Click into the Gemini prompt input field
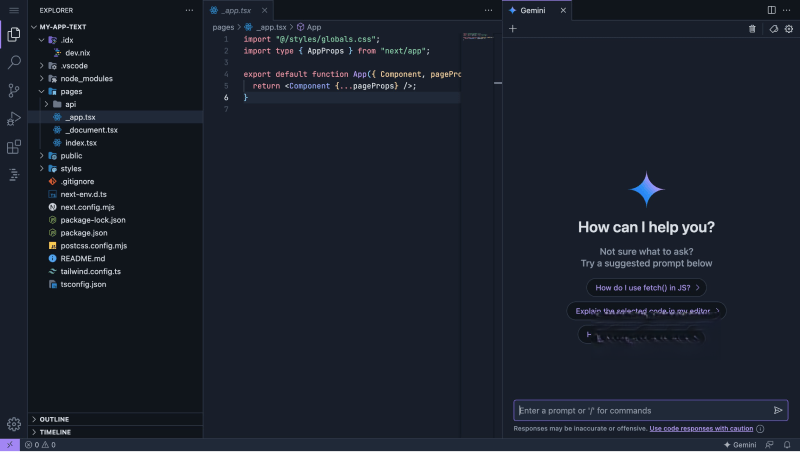The width and height of the screenshot is (800, 452). (640, 410)
